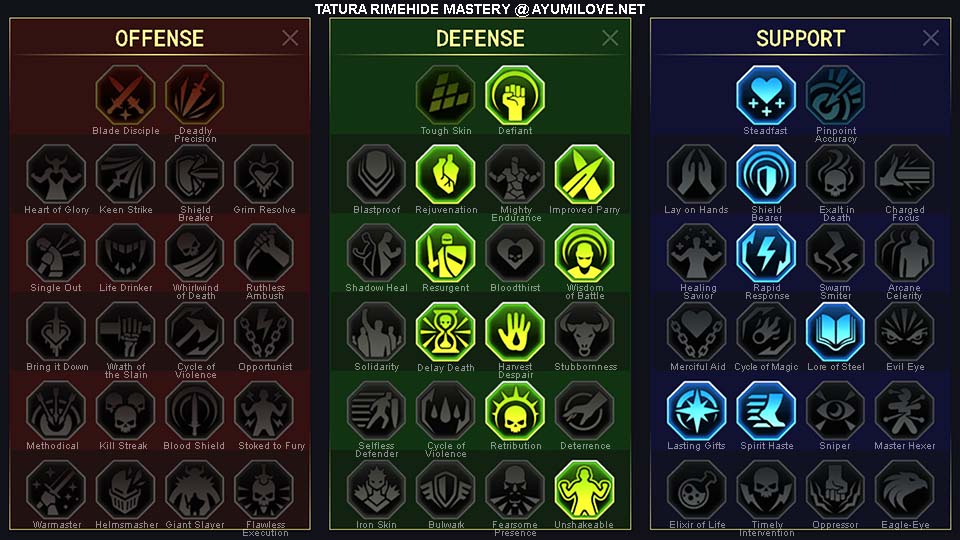Click the Warmaster mastery icon
Viewport: 960px width, 540px height.
56,490
